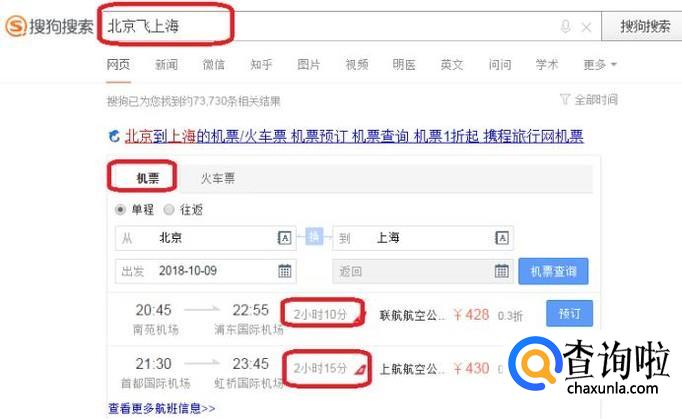682x419 pixels.
Task: Click the 机票查询 button
Action: point(553,272)
